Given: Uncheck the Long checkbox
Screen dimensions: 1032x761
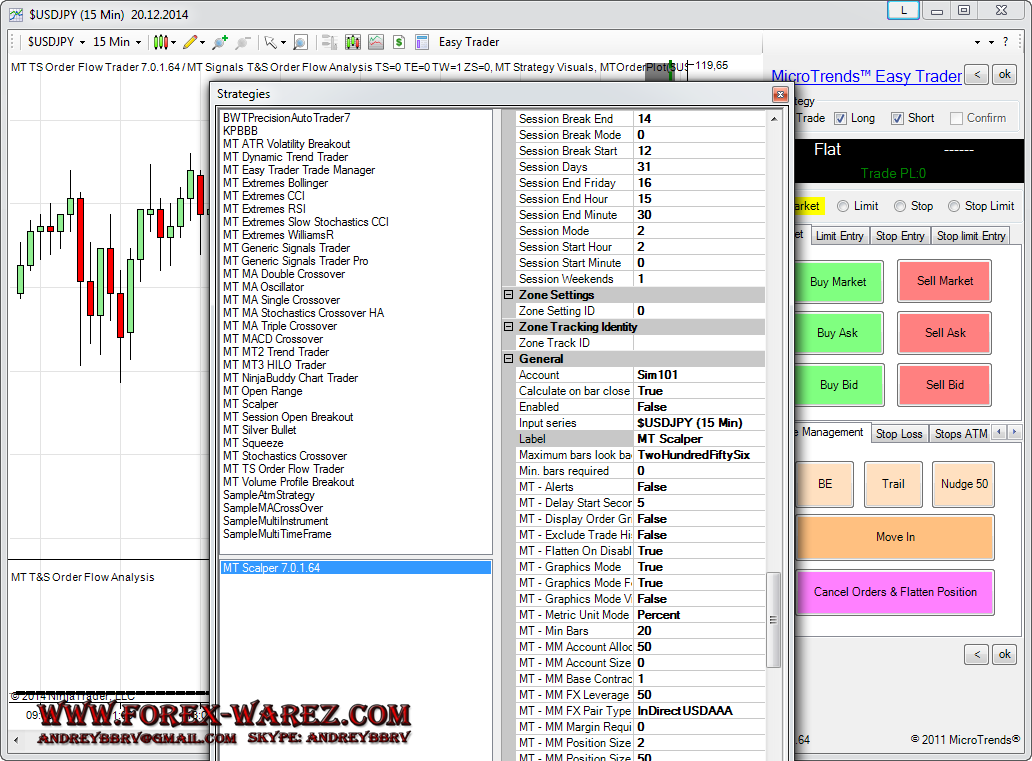Looking at the screenshot, I should pyautogui.click(x=841, y=118).
